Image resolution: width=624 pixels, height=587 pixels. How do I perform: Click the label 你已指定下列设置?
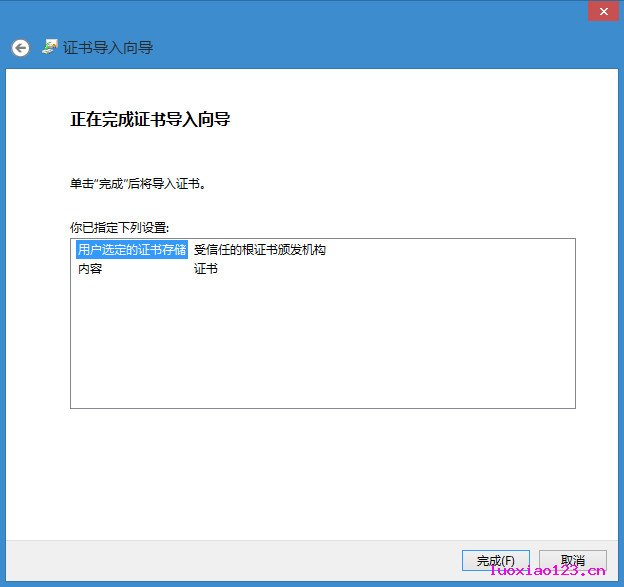point(120,228)
